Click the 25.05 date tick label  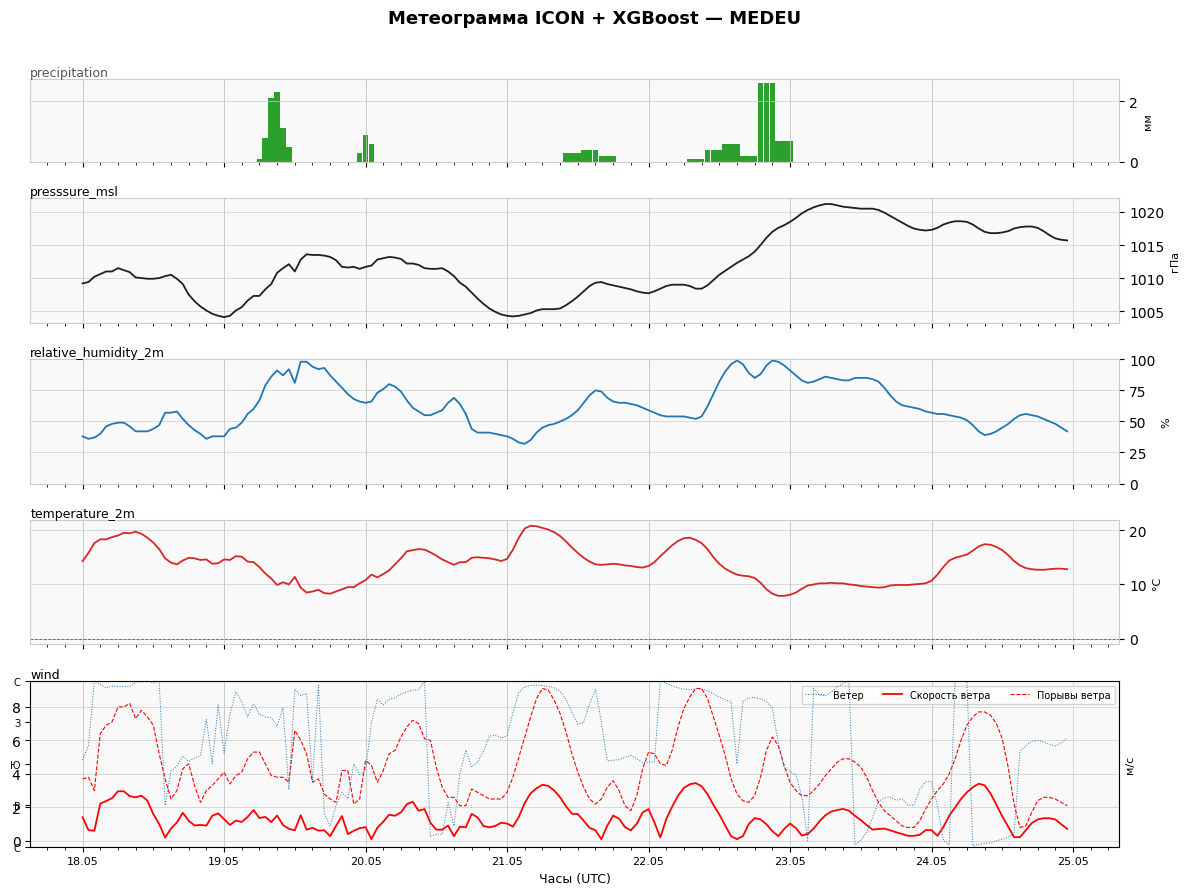click(1073, 862)
